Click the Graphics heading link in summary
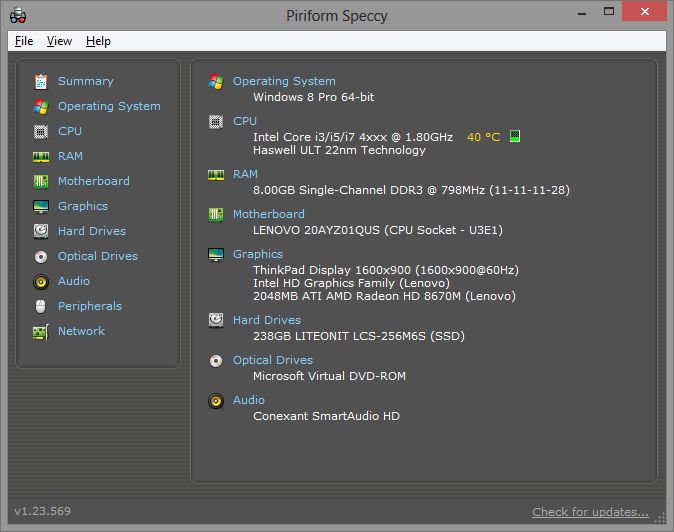Viewport: 674px width, 532px height. [x=258, y=254]
